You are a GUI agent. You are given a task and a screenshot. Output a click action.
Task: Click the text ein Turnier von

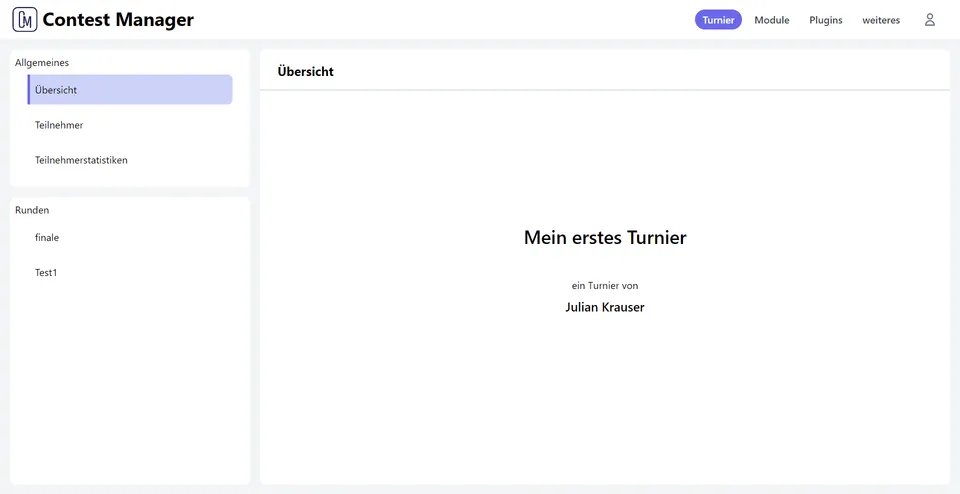(x=605, y=285)
